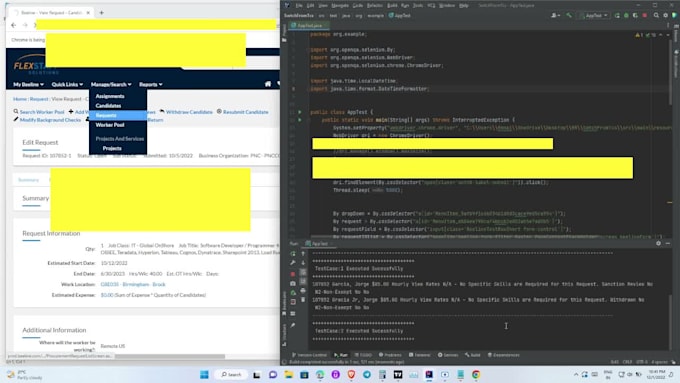Click Run panel settings gear

[658, 243]
